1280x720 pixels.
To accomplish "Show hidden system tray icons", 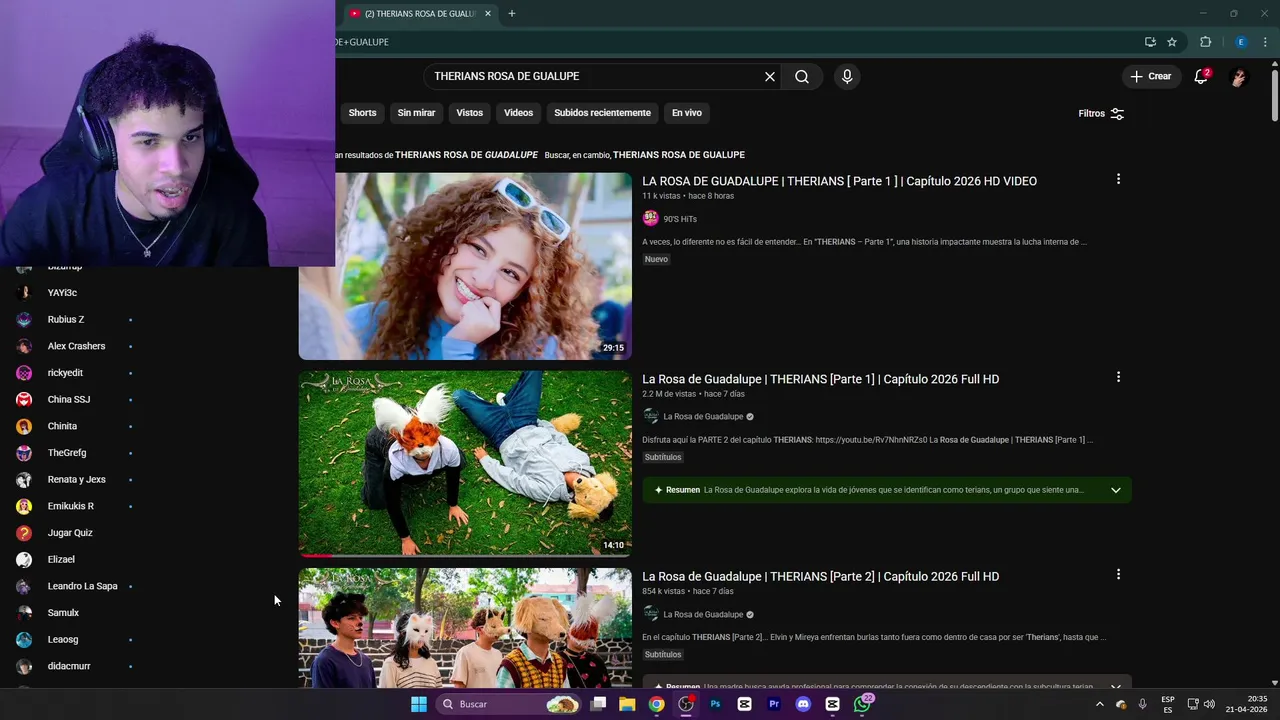I will (x=1099, y=704).
